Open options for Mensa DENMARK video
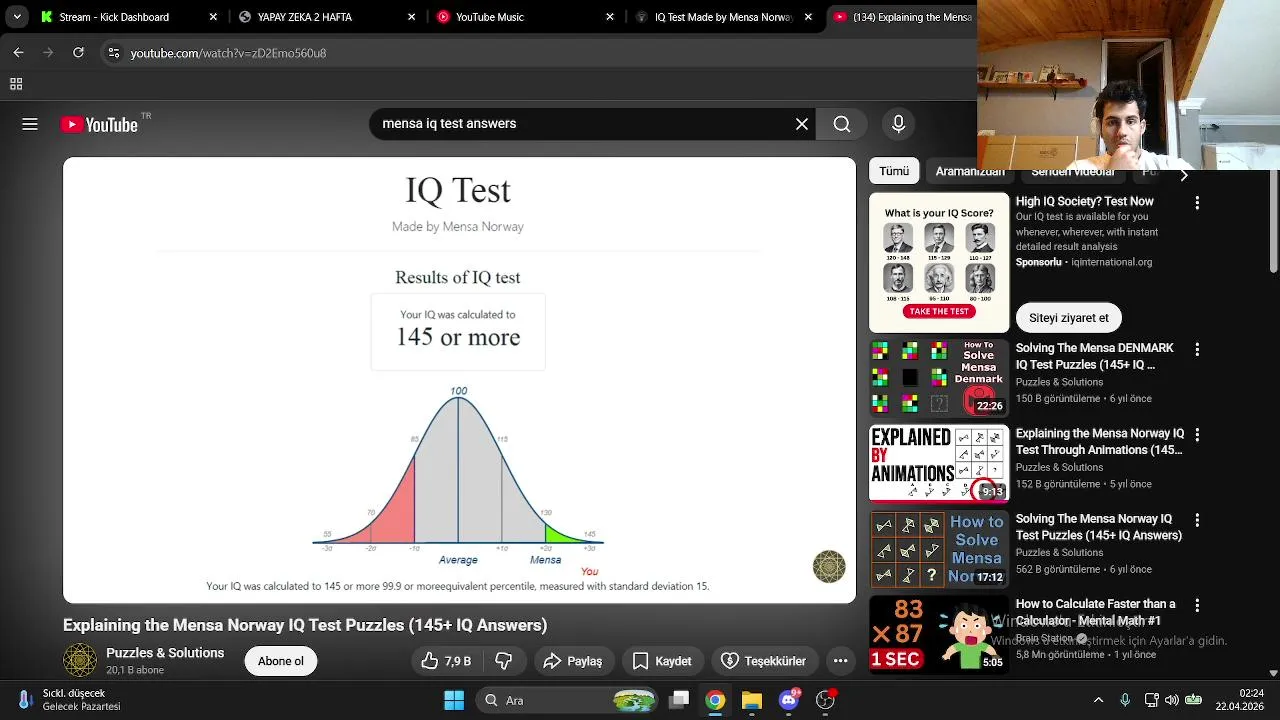This screenshot has height=720, width=1280. 1197,350
